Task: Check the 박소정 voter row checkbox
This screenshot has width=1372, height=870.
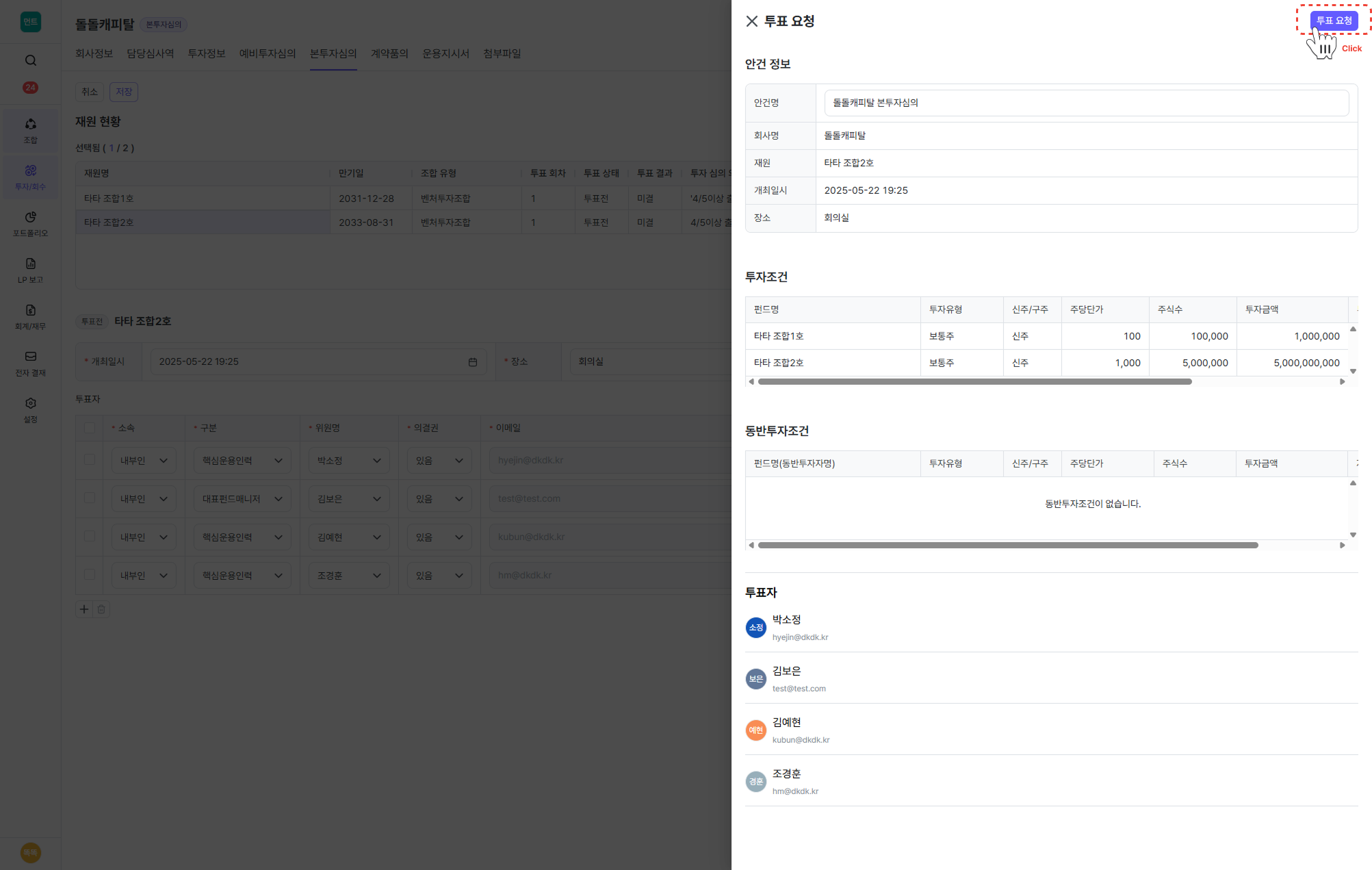Action: [x=90, y=459]
